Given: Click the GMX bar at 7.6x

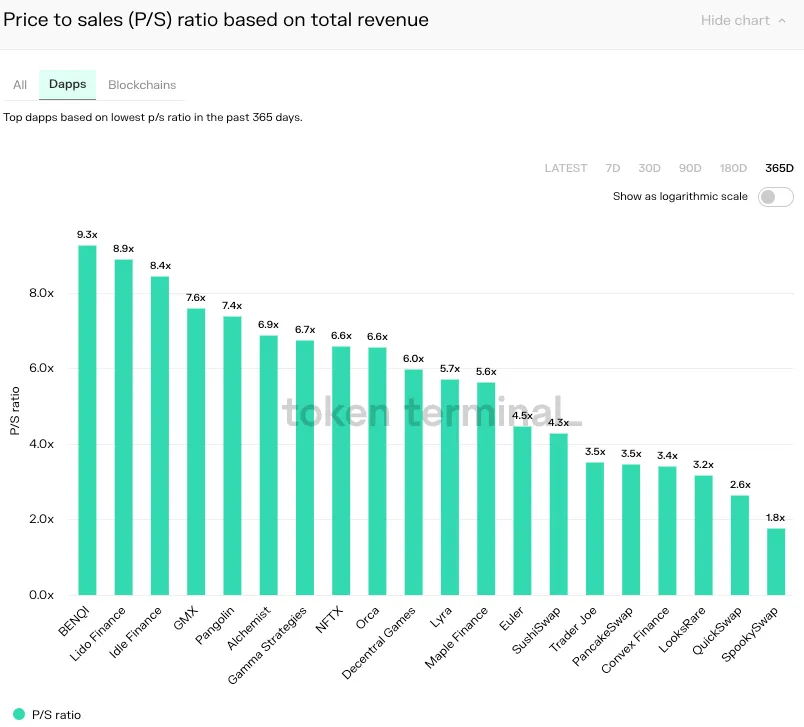Looking at the screenshot, I should 196,452.
